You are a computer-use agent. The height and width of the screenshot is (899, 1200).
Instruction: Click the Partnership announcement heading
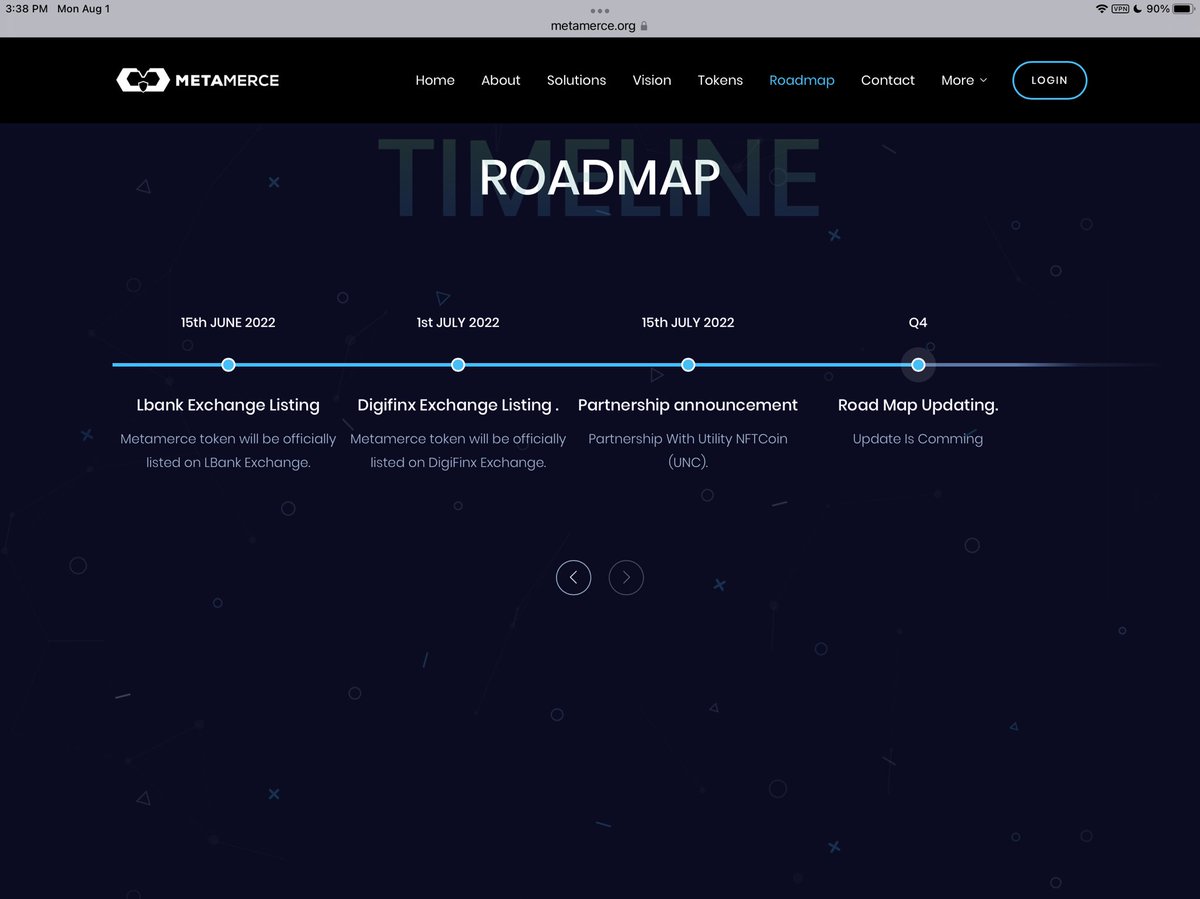click(688, 405)
